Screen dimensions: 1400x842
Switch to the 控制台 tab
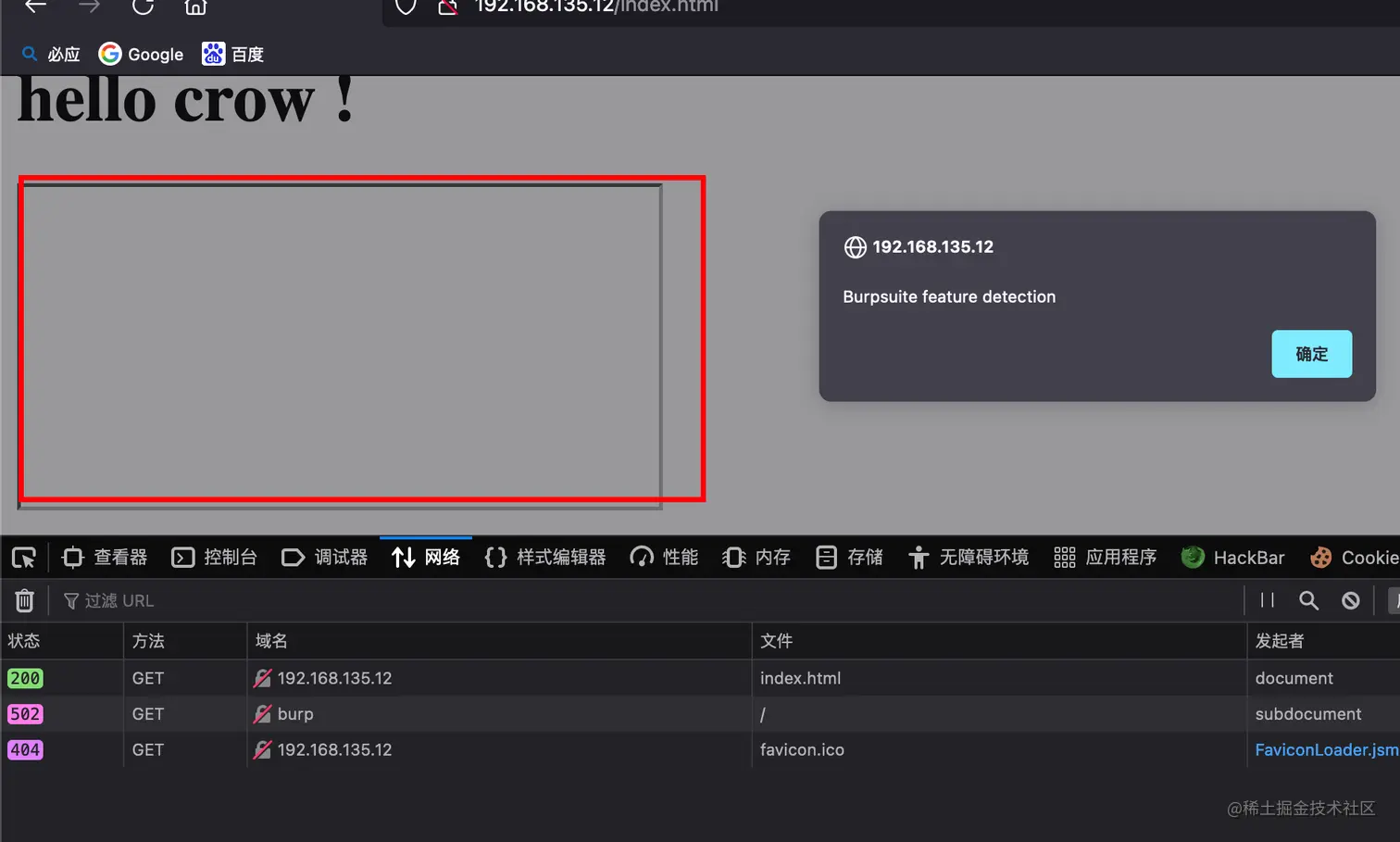pyautogui.click(x=215, y=558)
